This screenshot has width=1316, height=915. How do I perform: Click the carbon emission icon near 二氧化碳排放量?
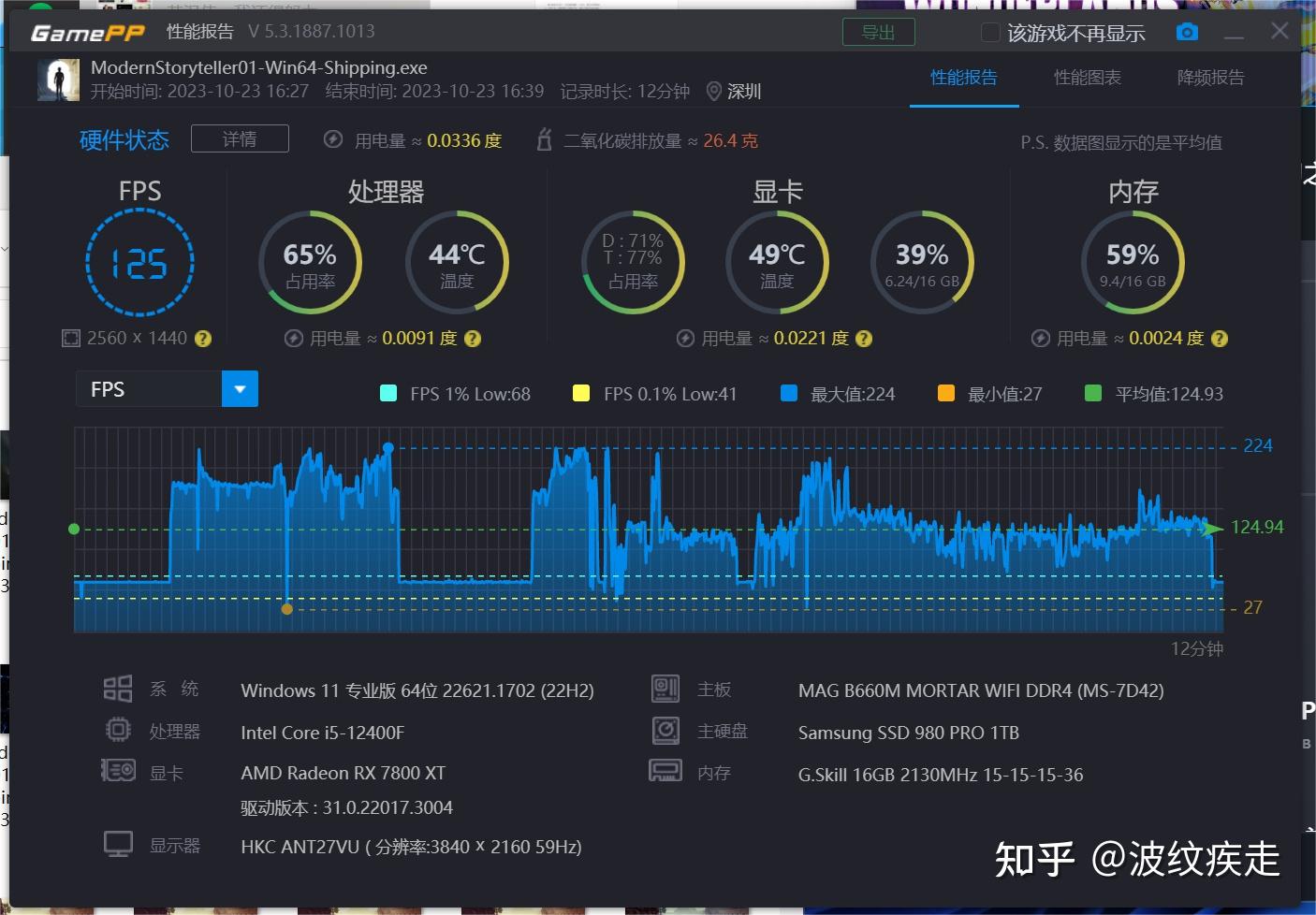click(544, 139)
